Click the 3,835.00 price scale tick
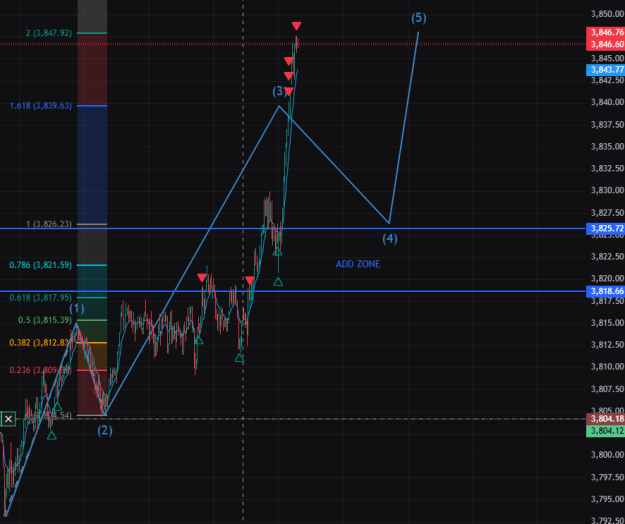Image resolution: width=625 pixels, height=524 pixels. [607, 146]
